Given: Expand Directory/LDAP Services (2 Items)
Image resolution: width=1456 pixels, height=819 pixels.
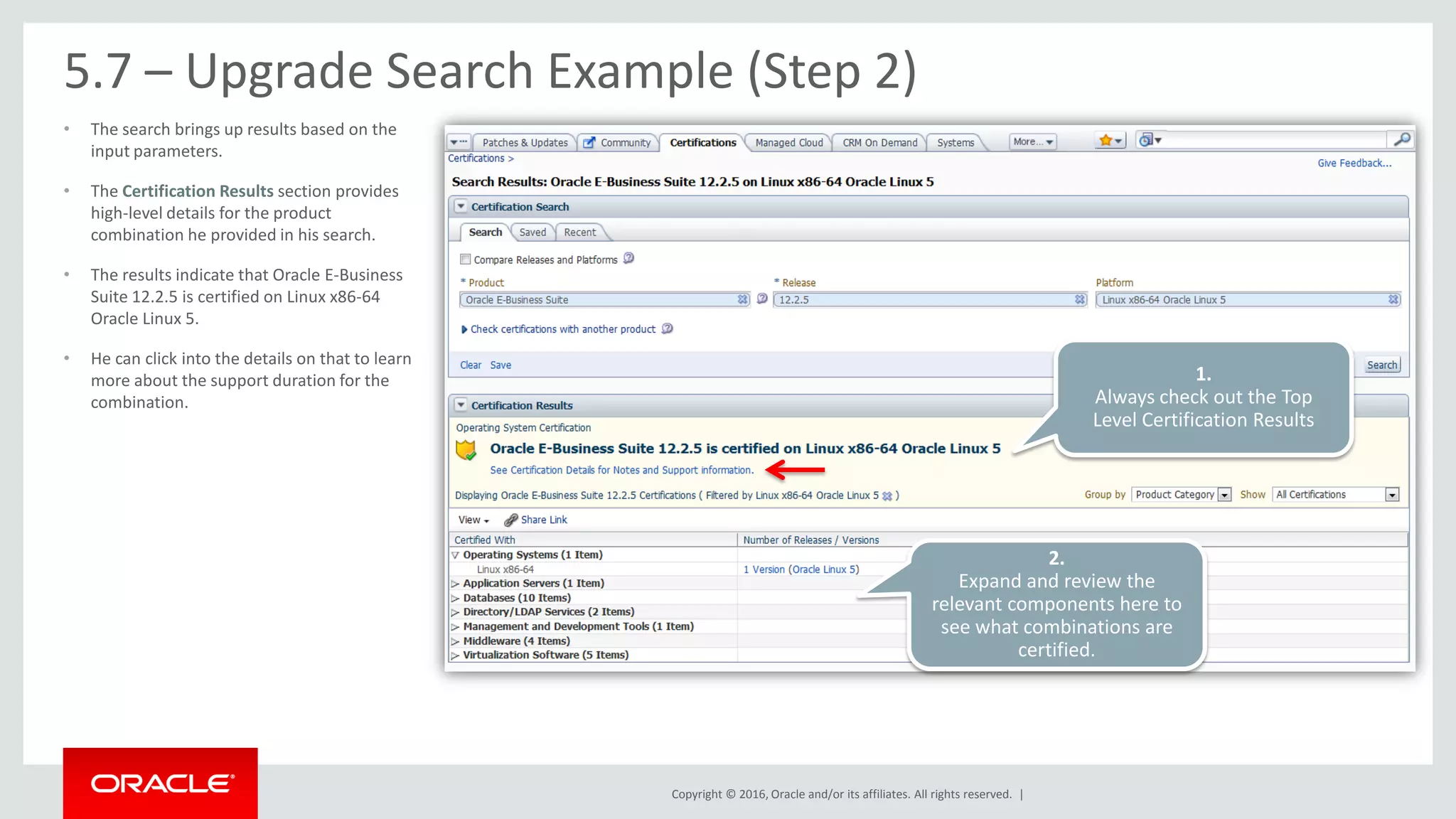Looking at the screenshot, I should pyautogui.click(x=455, y=612).
